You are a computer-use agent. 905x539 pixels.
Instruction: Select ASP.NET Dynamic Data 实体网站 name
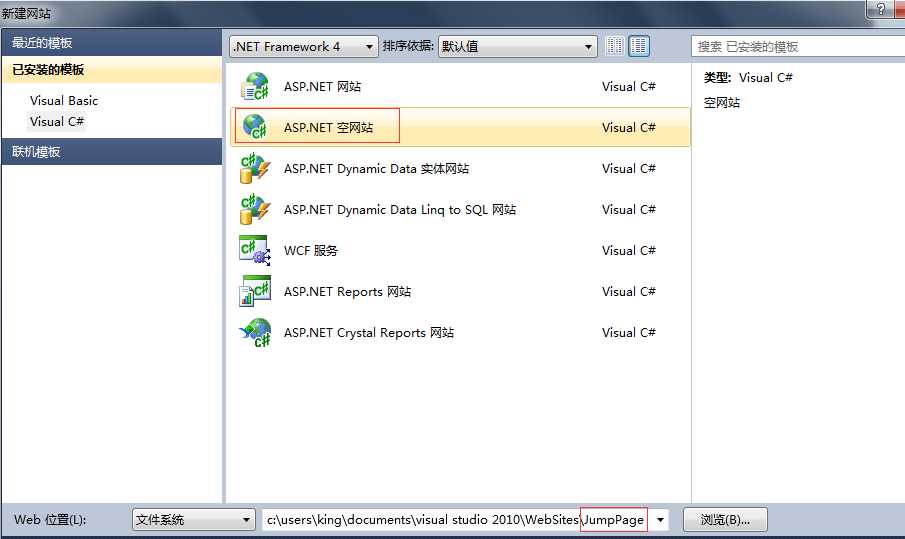[x=376, y=169]
